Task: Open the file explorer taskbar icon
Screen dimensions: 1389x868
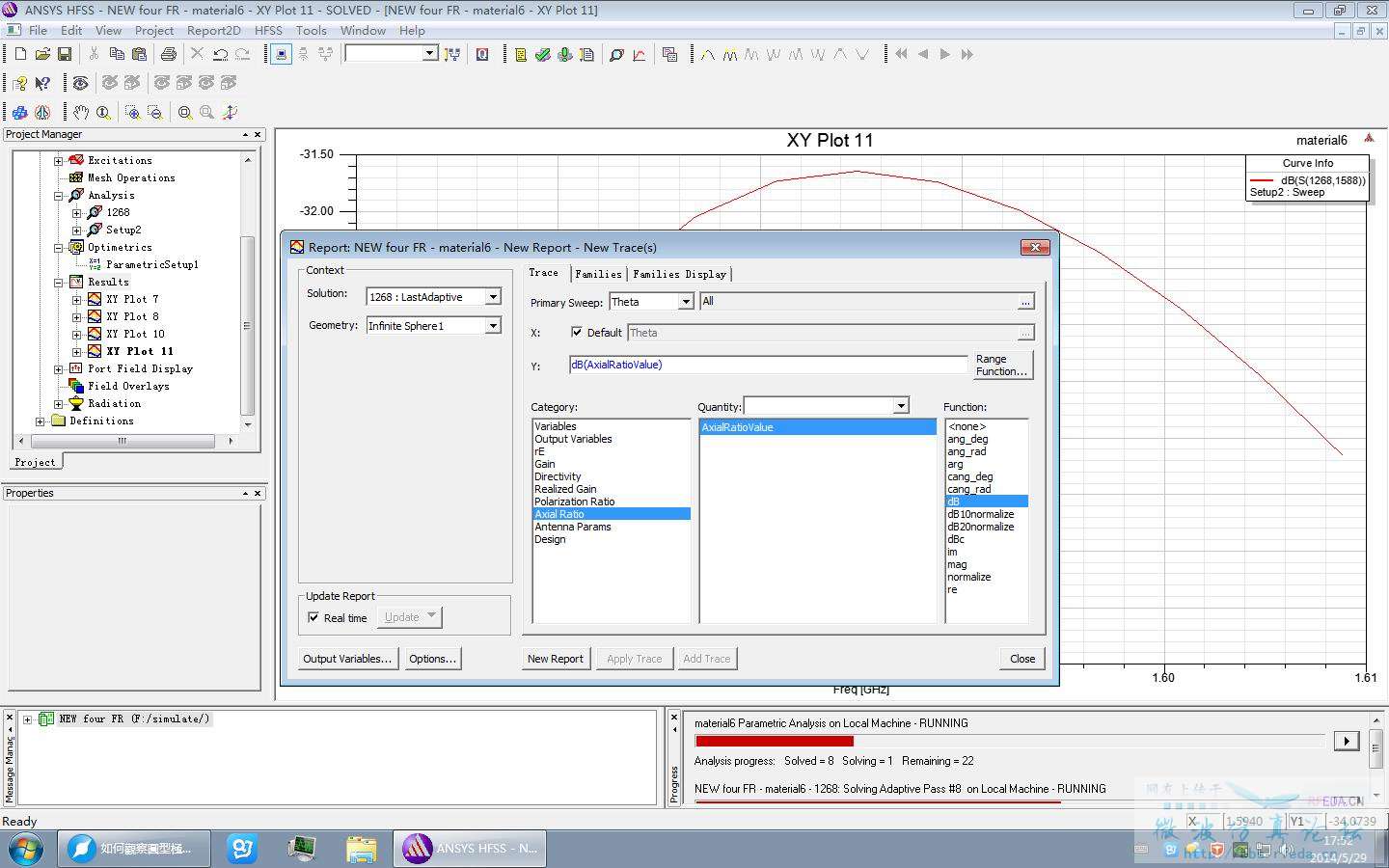Action: [x=361, y=849]
